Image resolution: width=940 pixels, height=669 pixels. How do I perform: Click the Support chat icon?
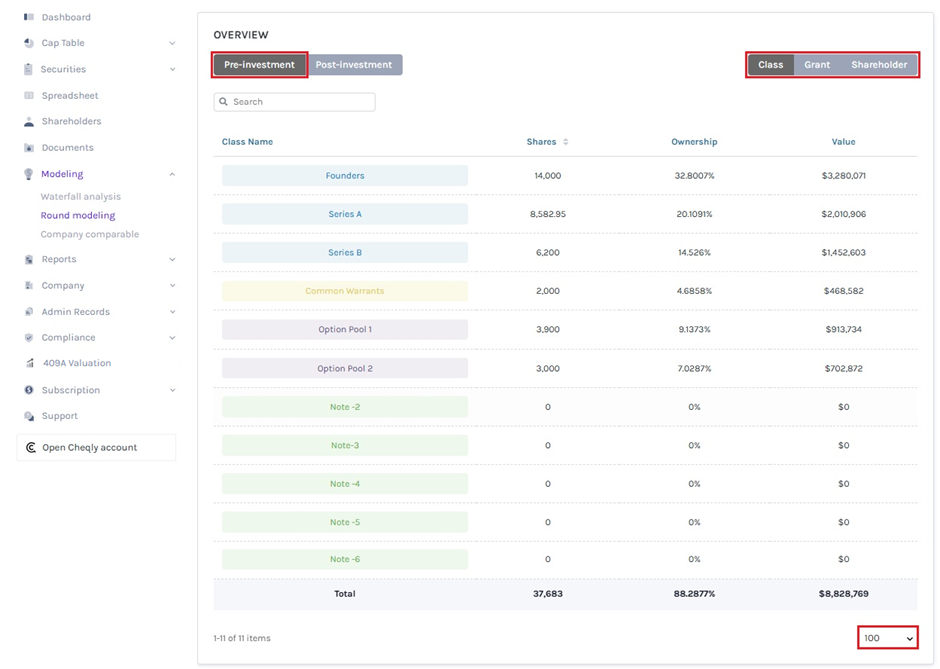pyautogui.click(x=29, y=416)
